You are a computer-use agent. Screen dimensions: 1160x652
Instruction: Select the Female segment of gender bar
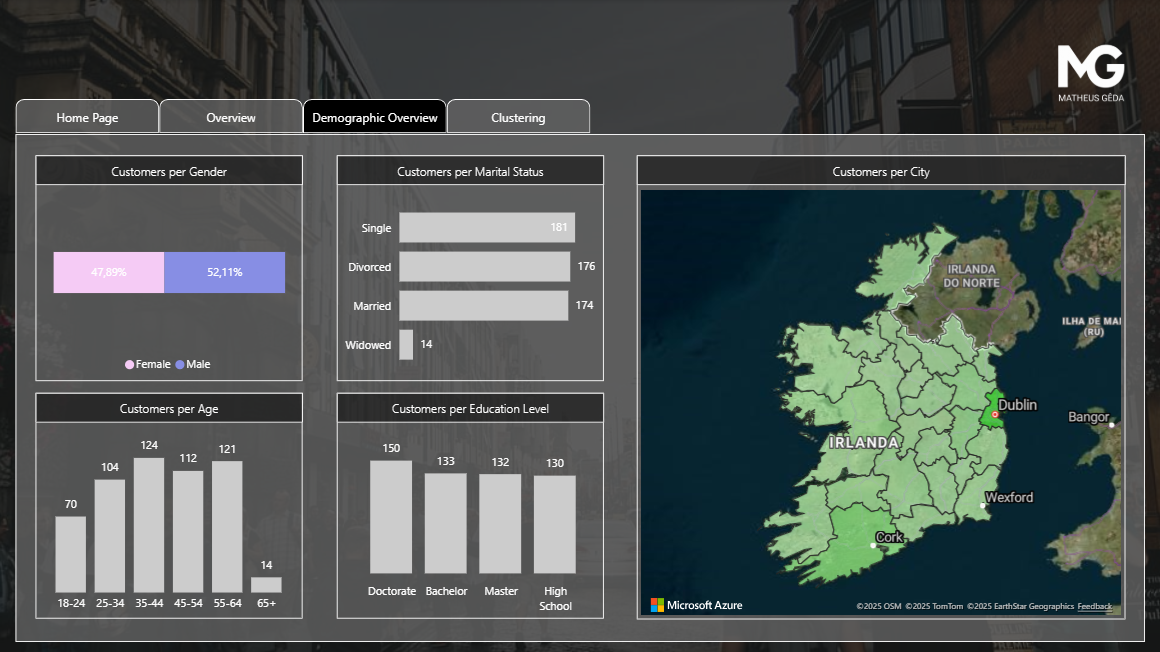[x=109, y=272]
